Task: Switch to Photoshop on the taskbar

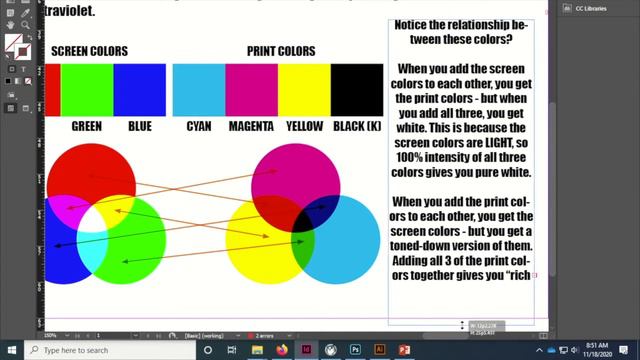Action: (x=355, y=350)
